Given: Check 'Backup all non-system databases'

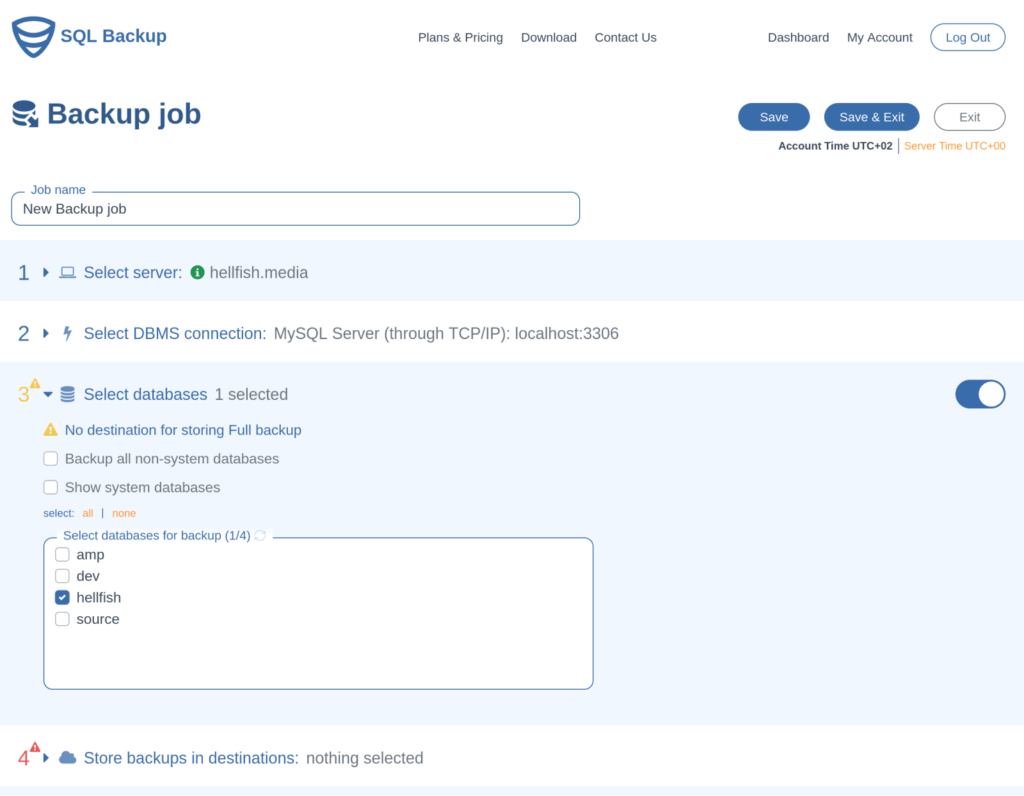Looking at the screenshot, I should pyautogui.click(x=51, y=458).
